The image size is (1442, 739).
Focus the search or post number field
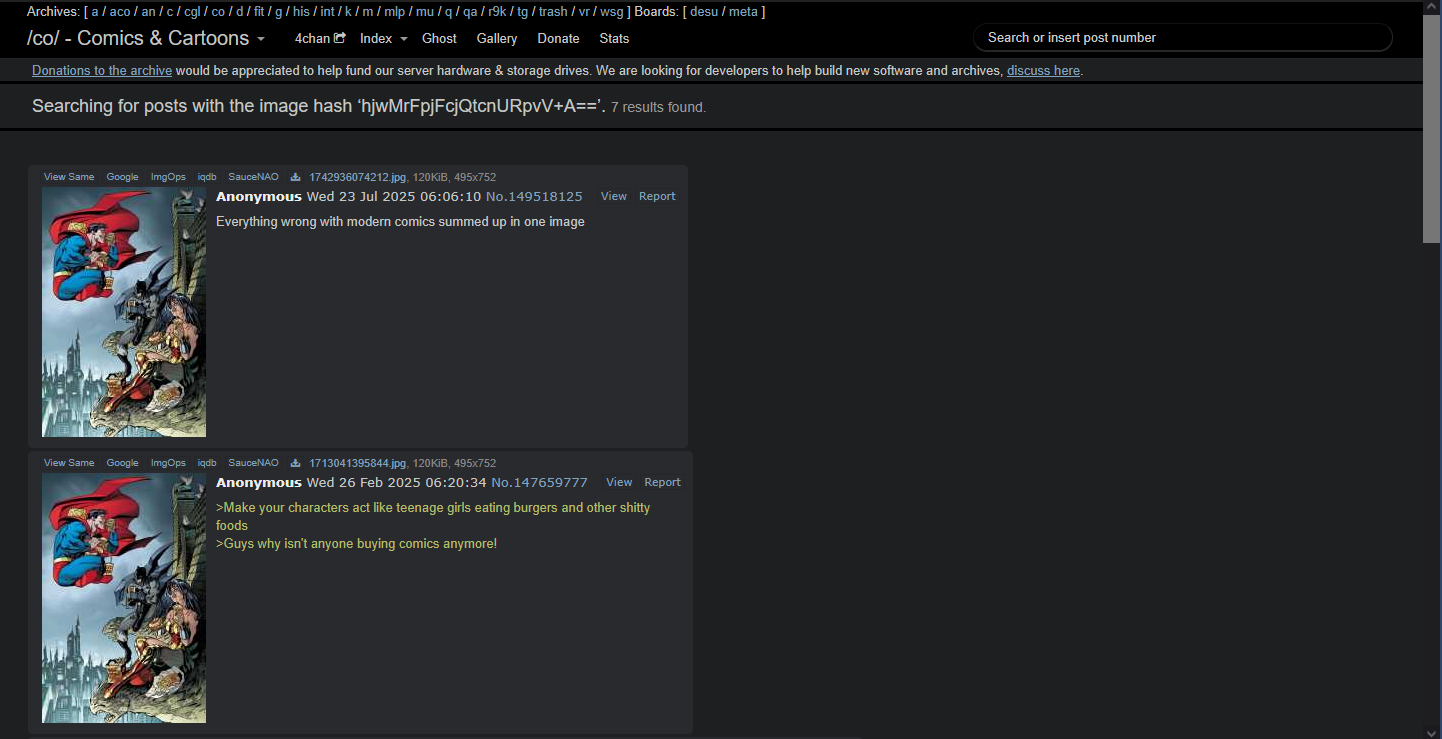coord(1182,37)
